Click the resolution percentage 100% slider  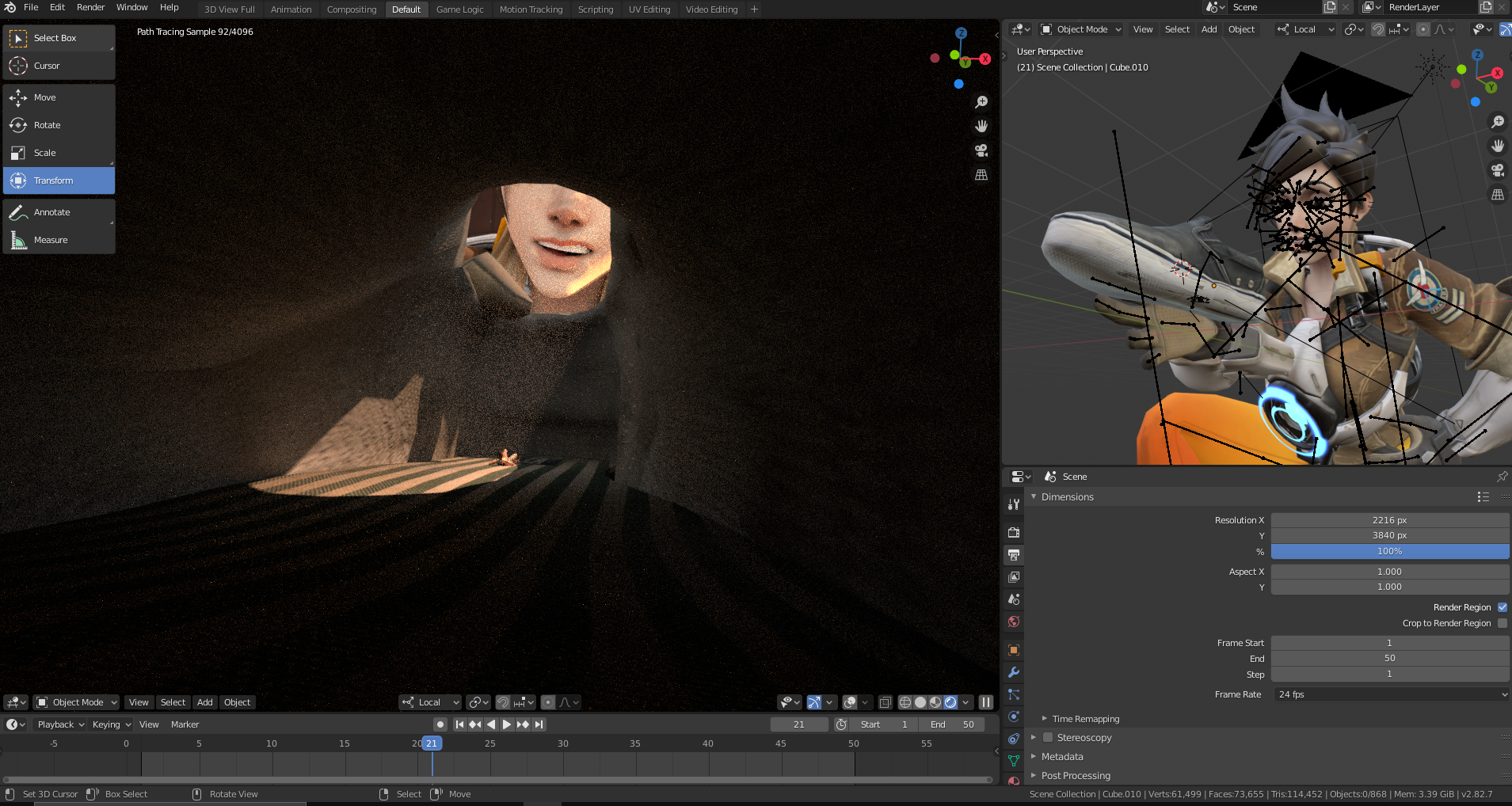pos(1390,551)
